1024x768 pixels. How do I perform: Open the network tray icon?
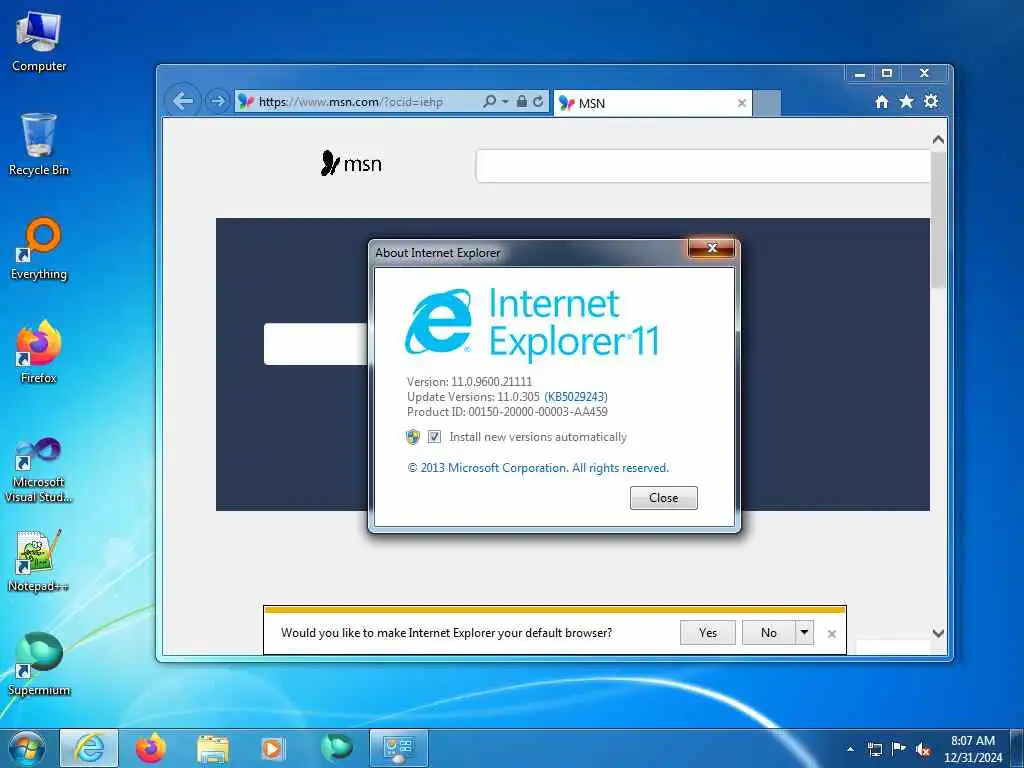[874, 749]
